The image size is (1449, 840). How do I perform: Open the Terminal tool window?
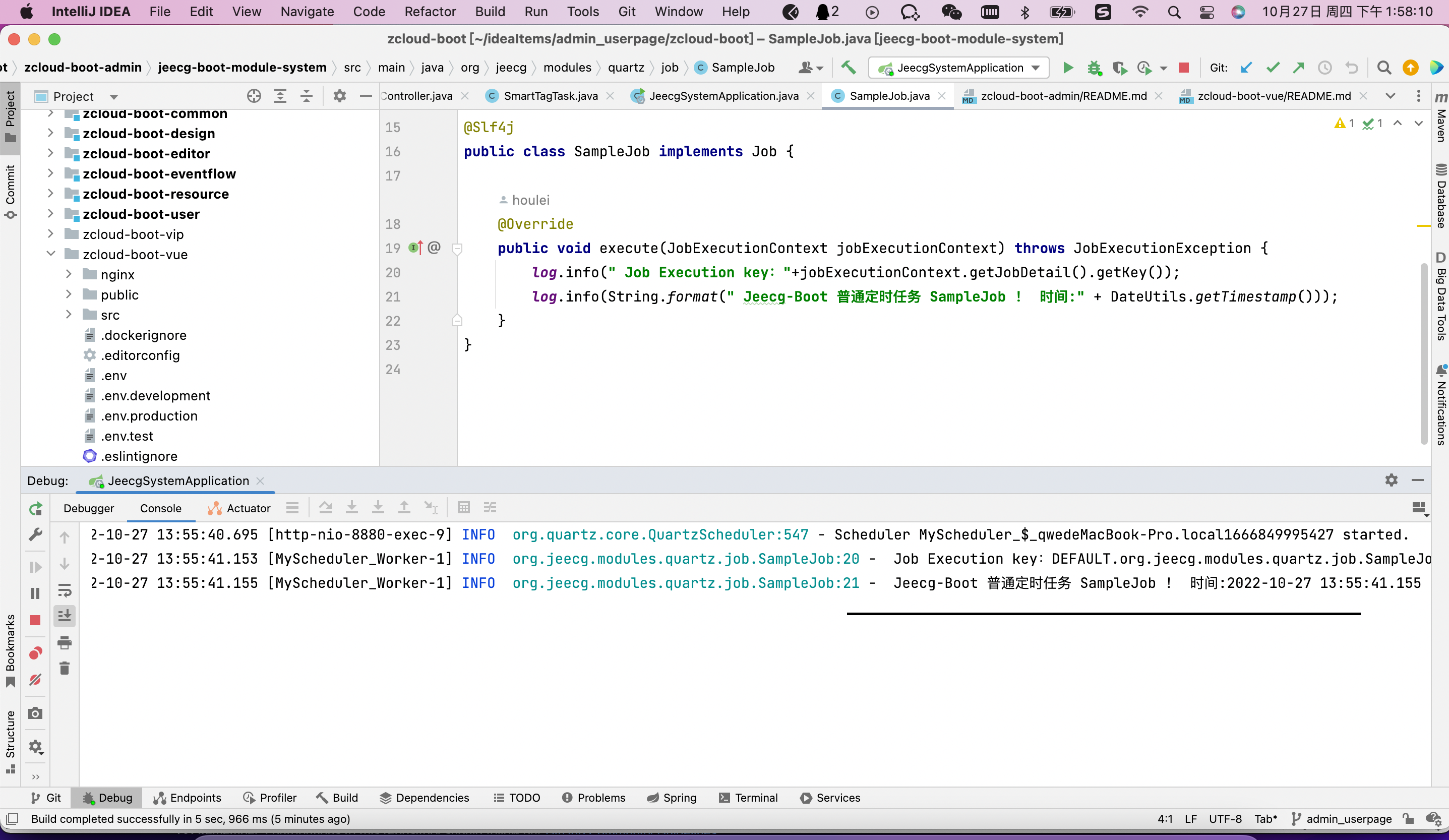tap(748, 798)
